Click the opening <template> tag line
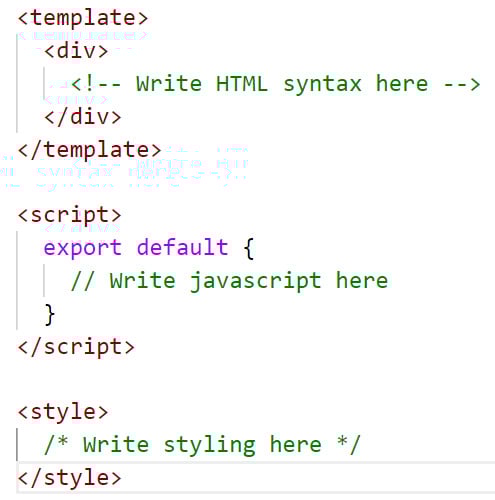The width and height of the screenshot is (495, 500). click(x=83, y=18)
